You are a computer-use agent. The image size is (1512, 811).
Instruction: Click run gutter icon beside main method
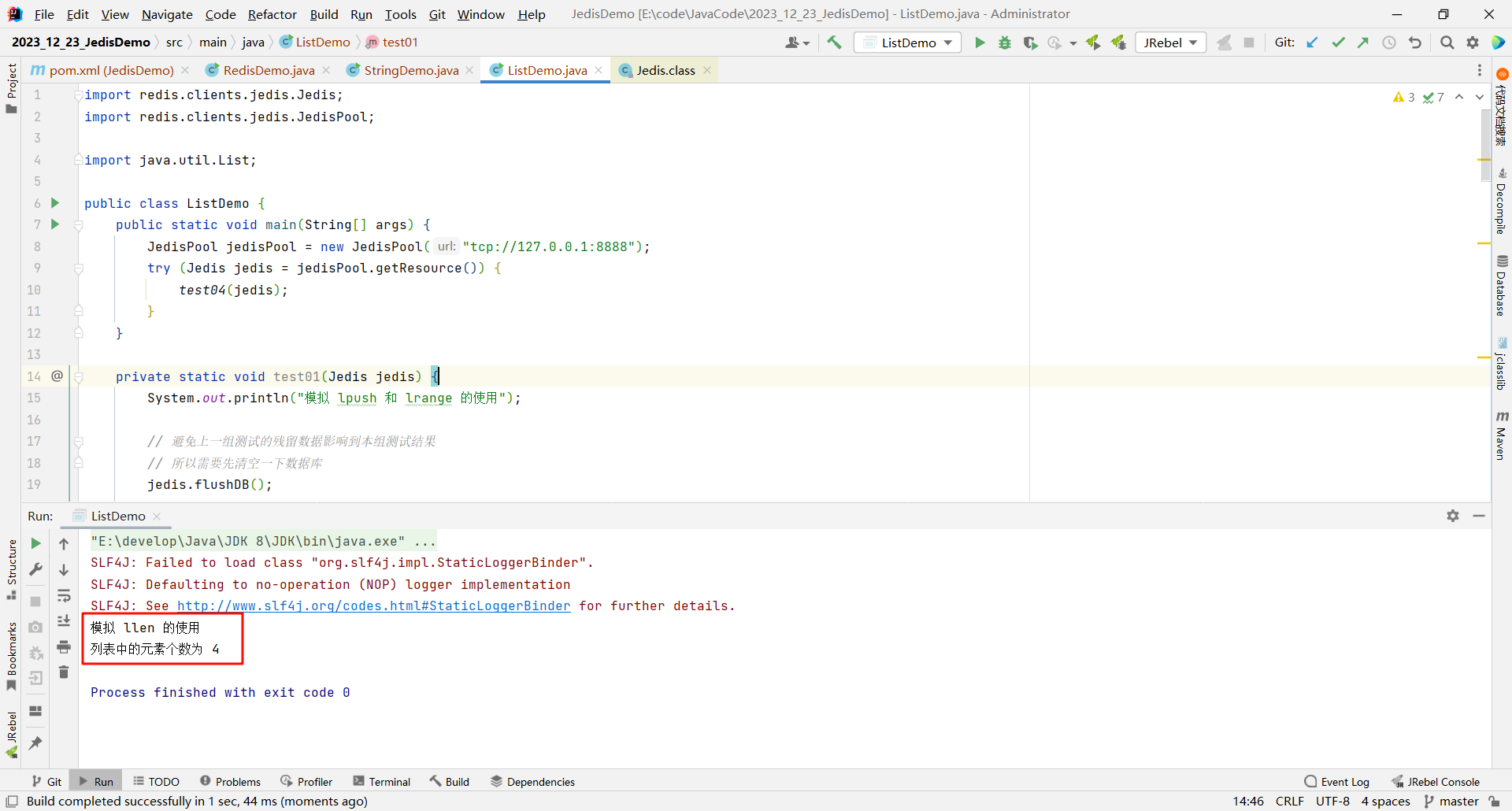[x=55, y=224]
